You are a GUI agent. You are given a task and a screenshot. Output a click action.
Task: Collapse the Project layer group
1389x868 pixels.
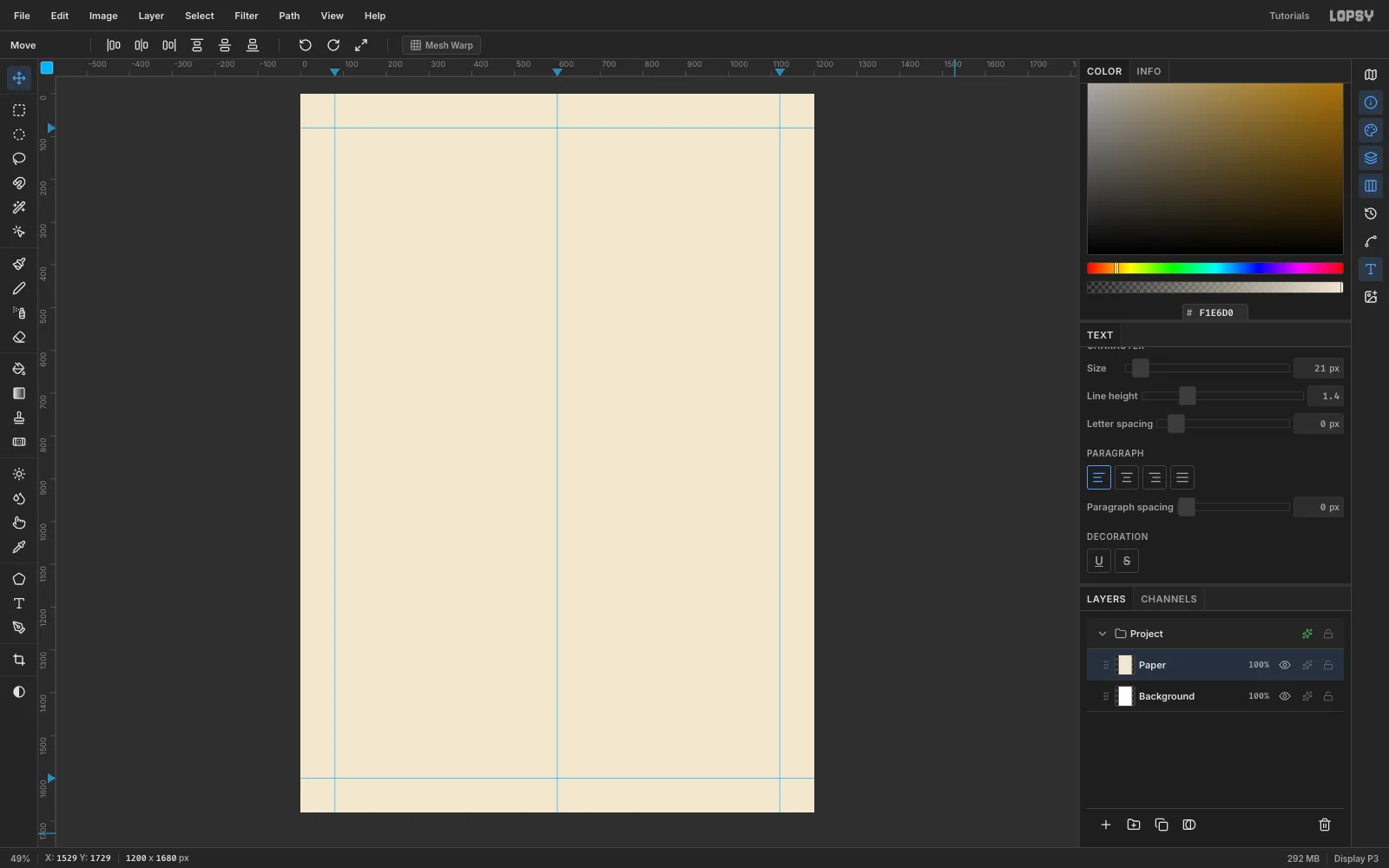(1103, 634)
